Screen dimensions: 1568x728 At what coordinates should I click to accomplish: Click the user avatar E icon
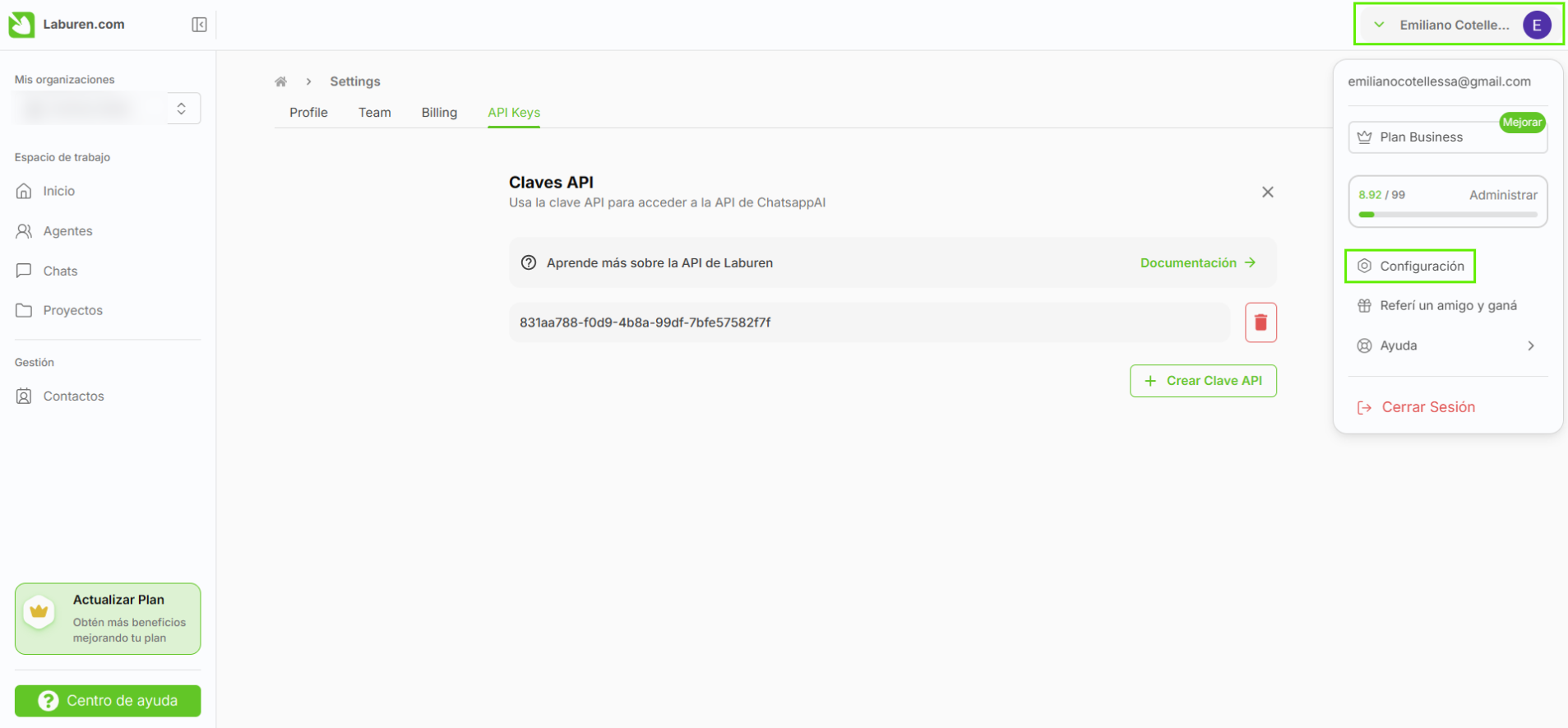pyautogui.click(x=1536, y=25)
